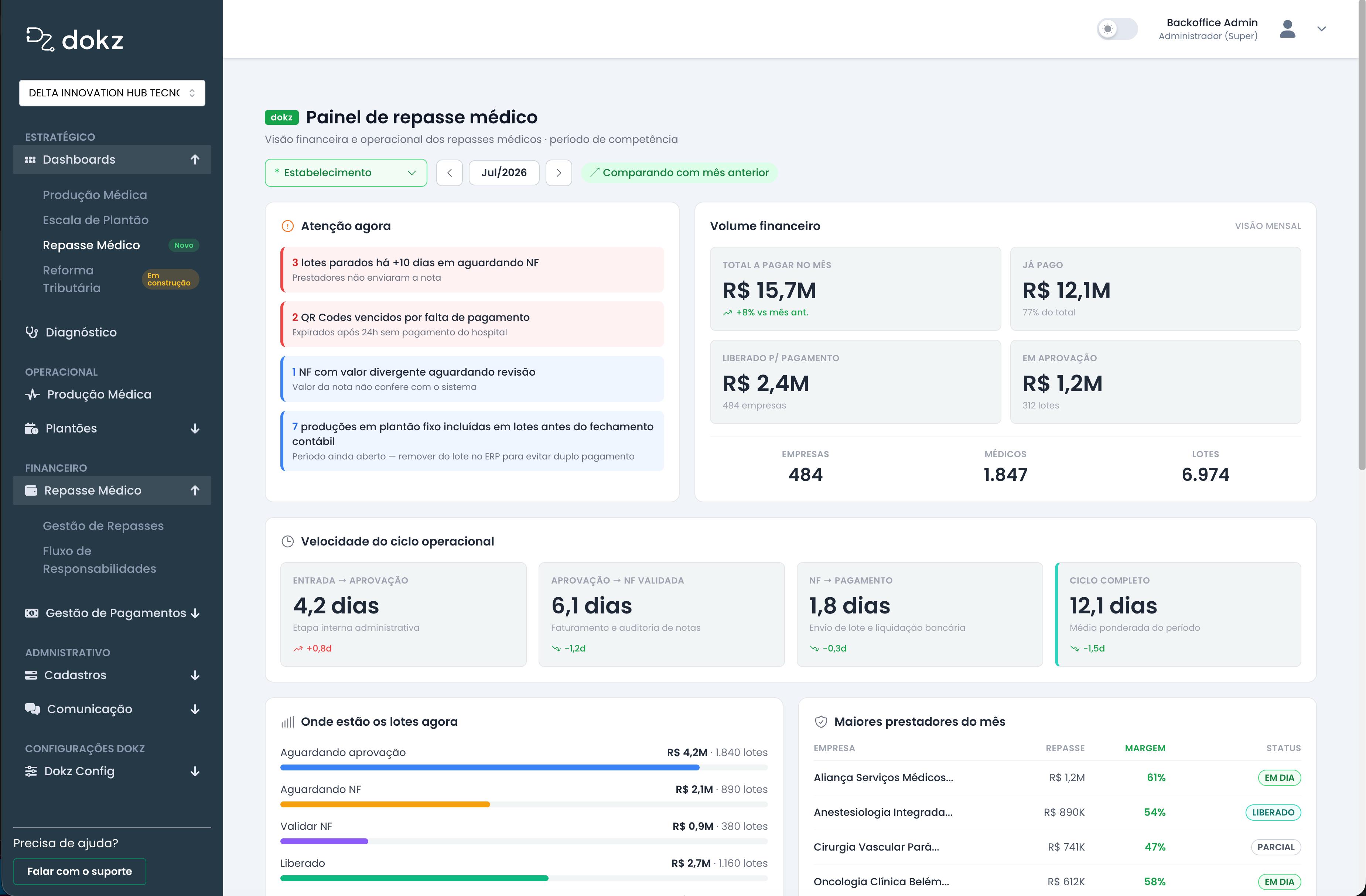Open Gestão de Repasses submenu item
Viewport: 1366px width, 896px height.
click(103, 526)
